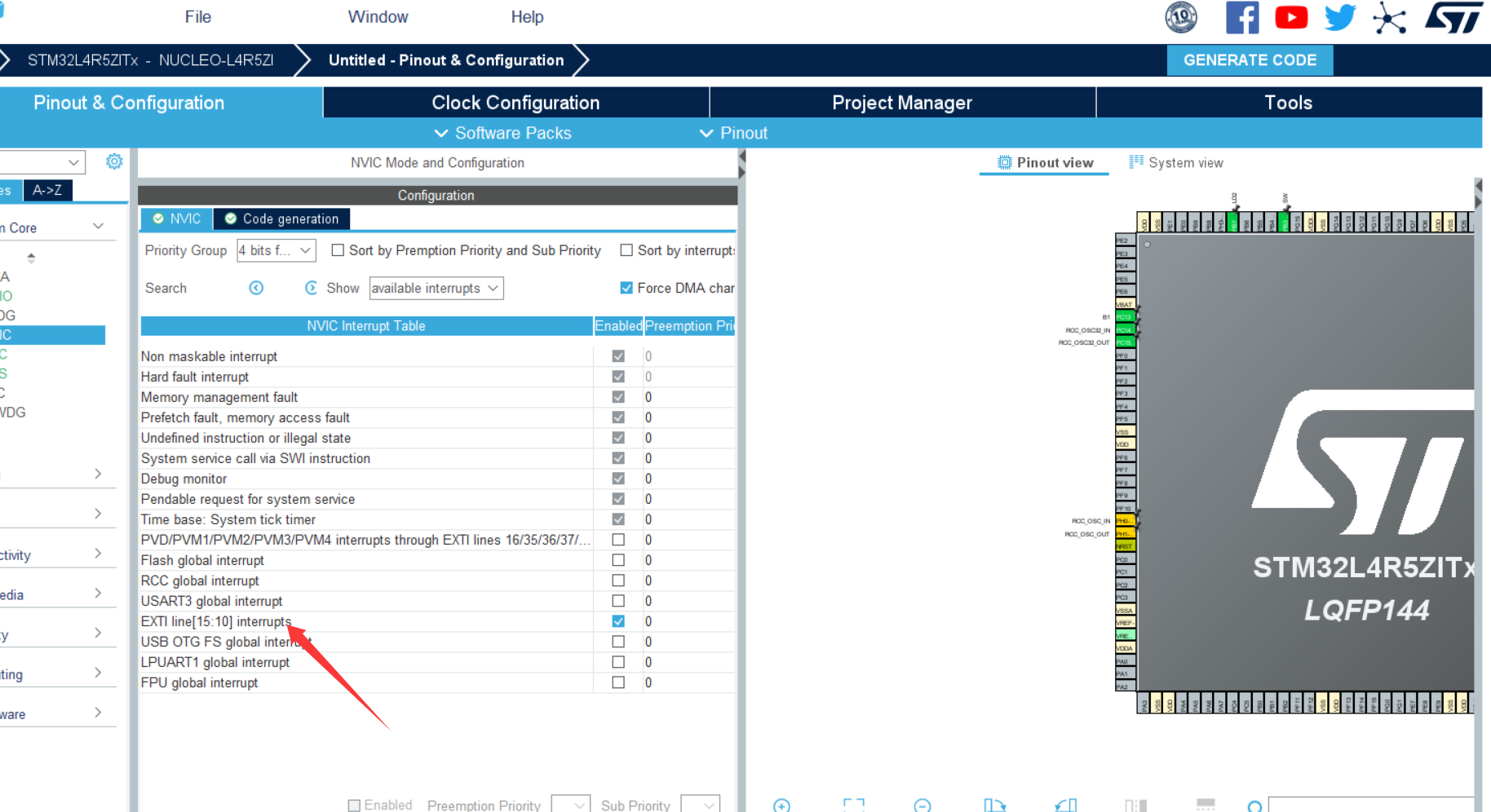Open the Show available interrupts dropdown

click(436, 288)
